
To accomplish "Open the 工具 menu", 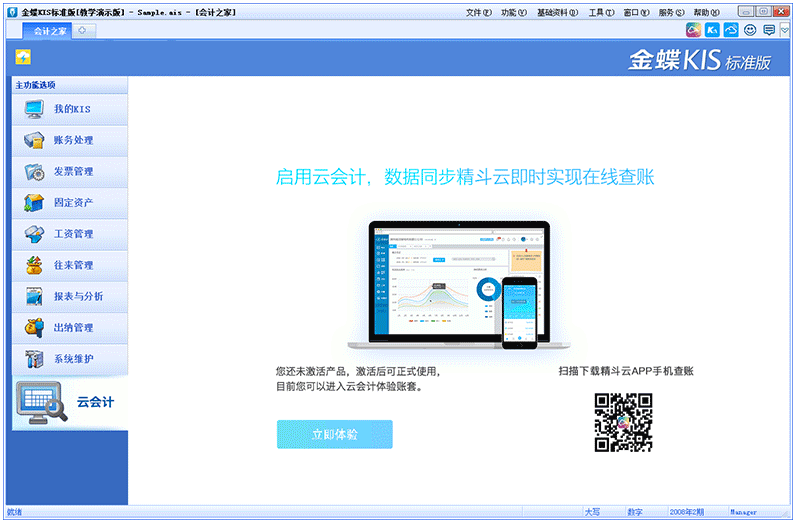I will 601,12.
